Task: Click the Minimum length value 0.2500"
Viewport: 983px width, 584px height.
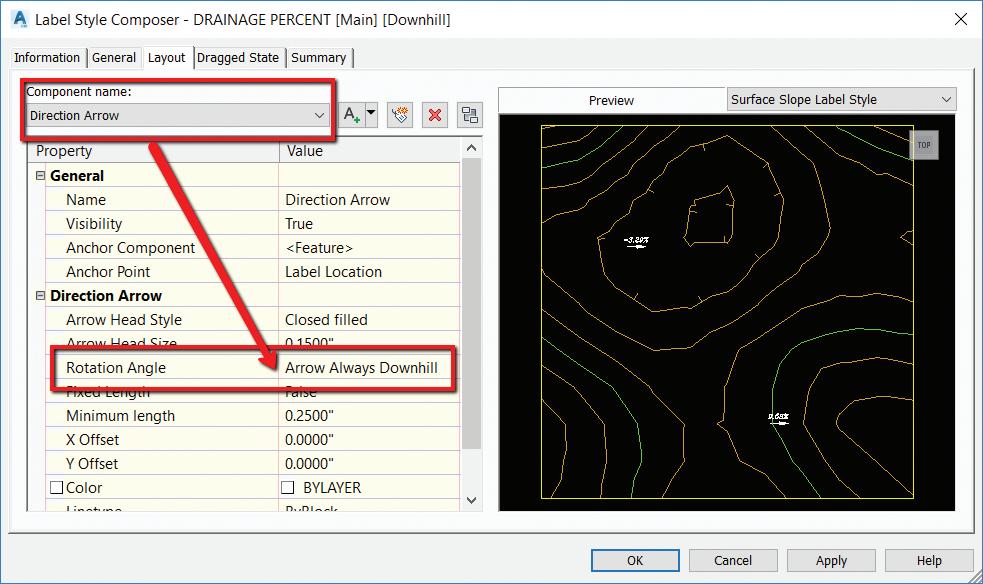Action: point(309,415)
